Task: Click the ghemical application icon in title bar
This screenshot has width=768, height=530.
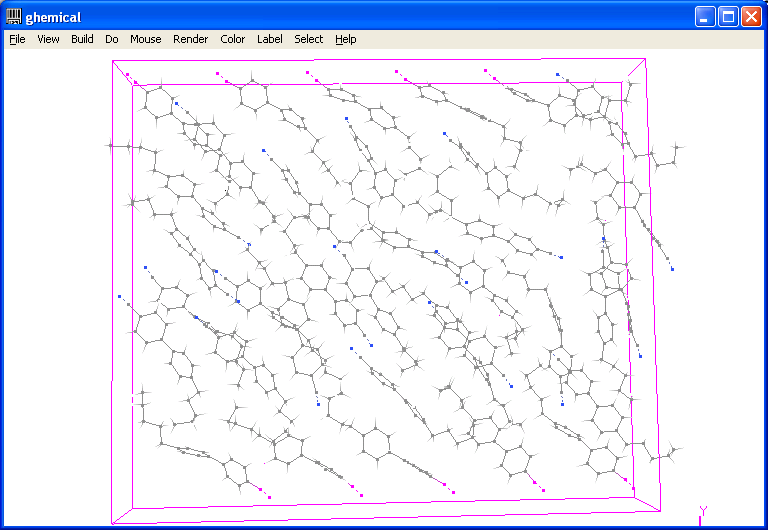Action: [14, 17]
